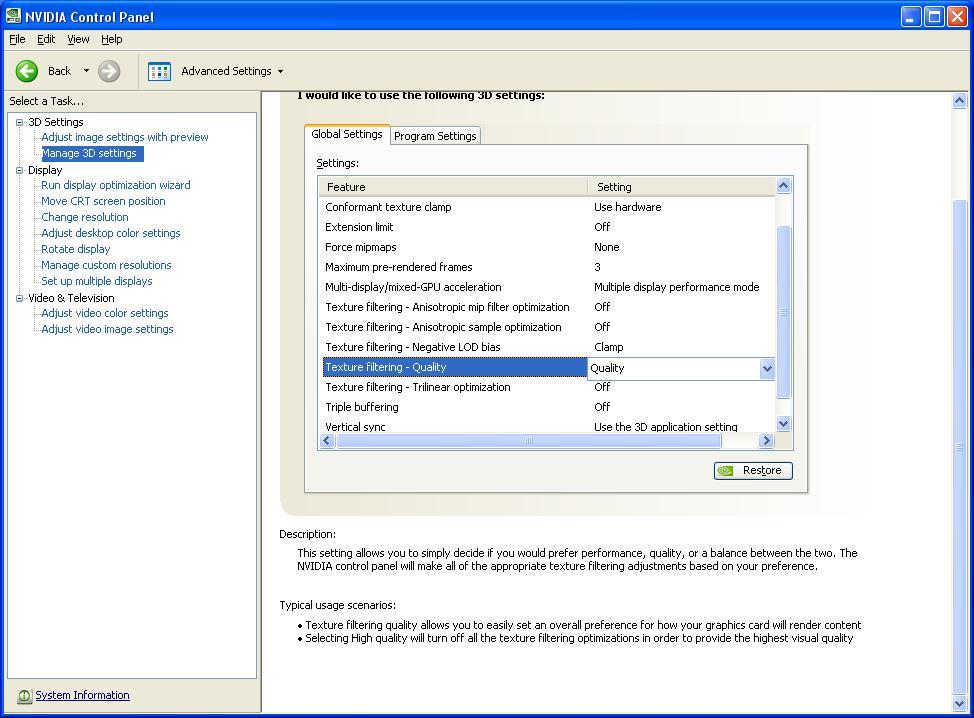The image size is (974, 718).
Task: Select the Rotate display task
Action: [74, 249]
